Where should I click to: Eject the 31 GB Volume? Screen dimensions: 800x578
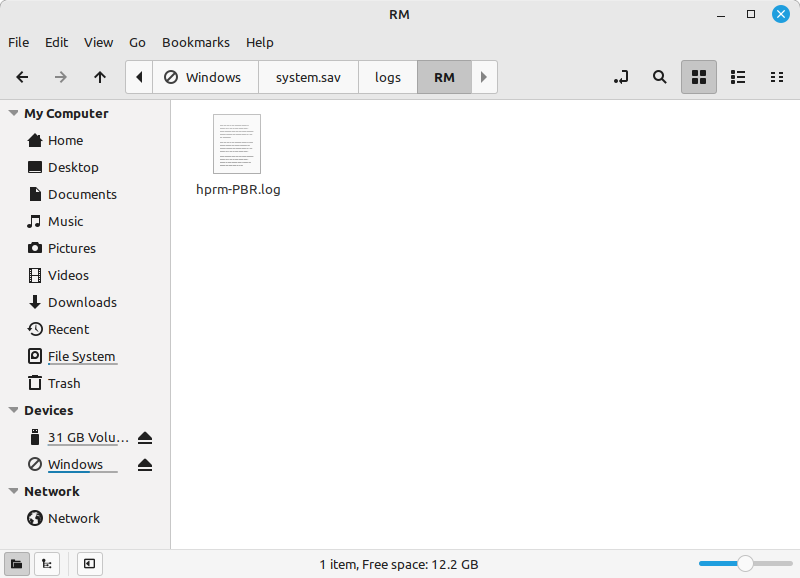[x=145, y=438]
